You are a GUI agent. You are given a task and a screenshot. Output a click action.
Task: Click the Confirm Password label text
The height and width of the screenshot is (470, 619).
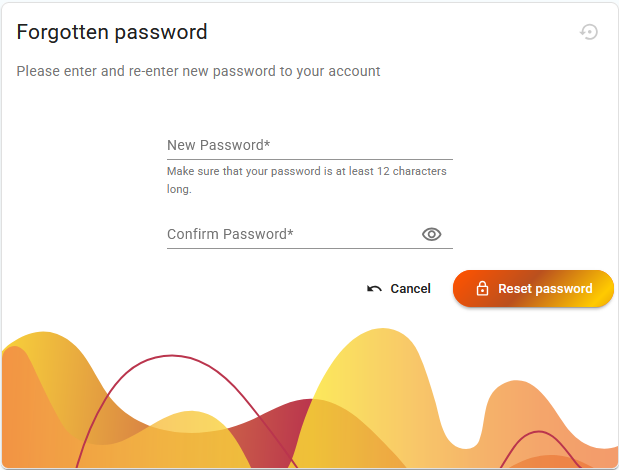tap(230, 234)
